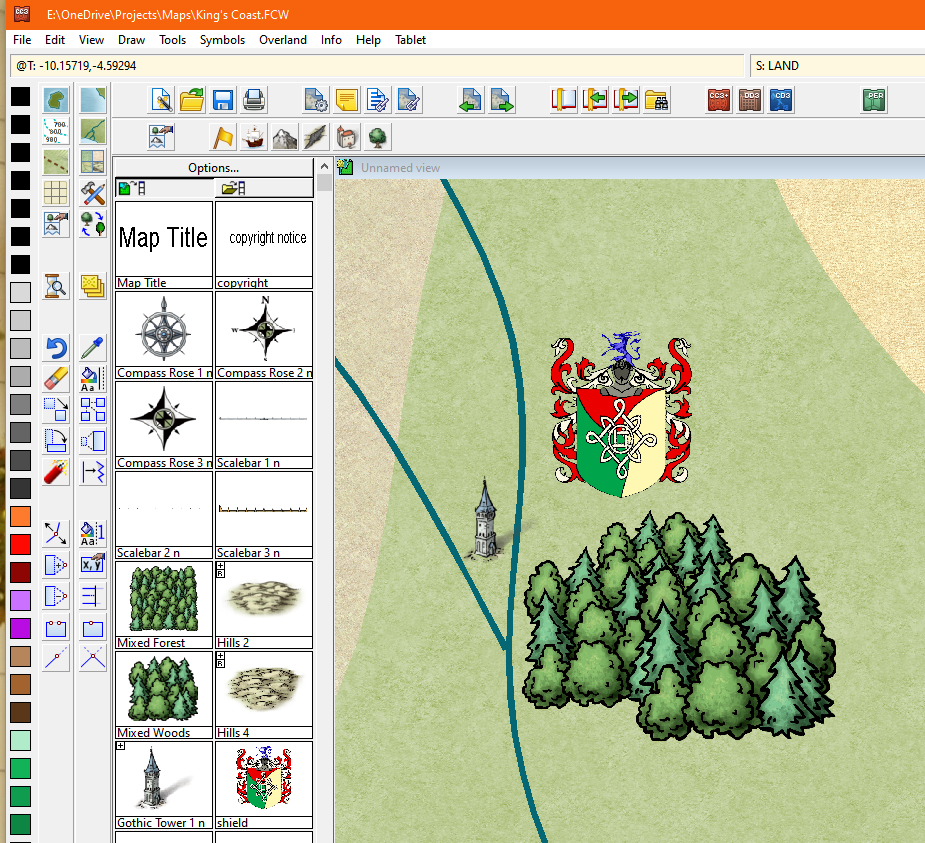Click the sailing ship symbols icon
Screen dimensions: 925x843
255,136
